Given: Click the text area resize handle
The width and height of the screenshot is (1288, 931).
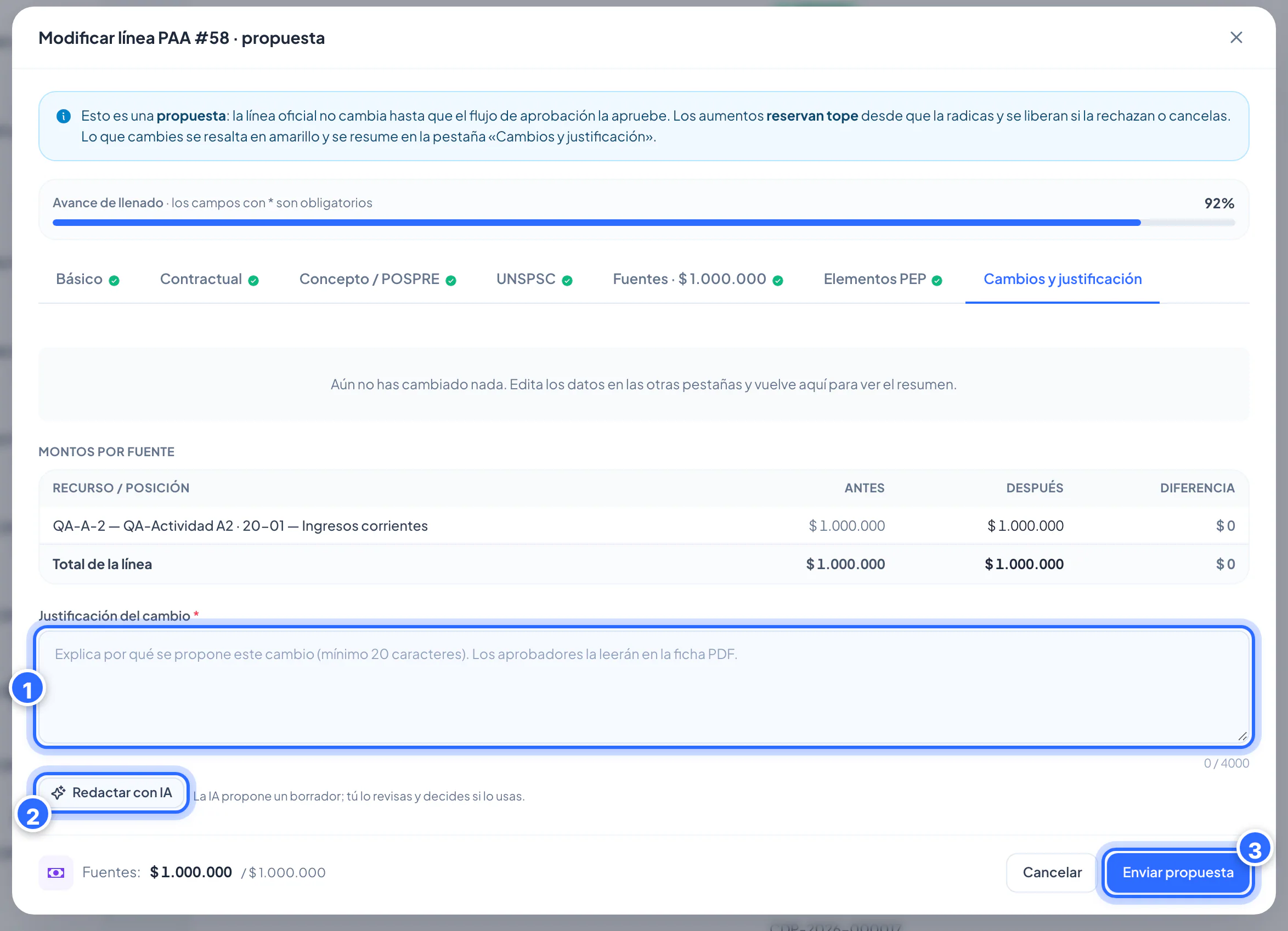Looking at the screenshot, I should coord(1241,736).
